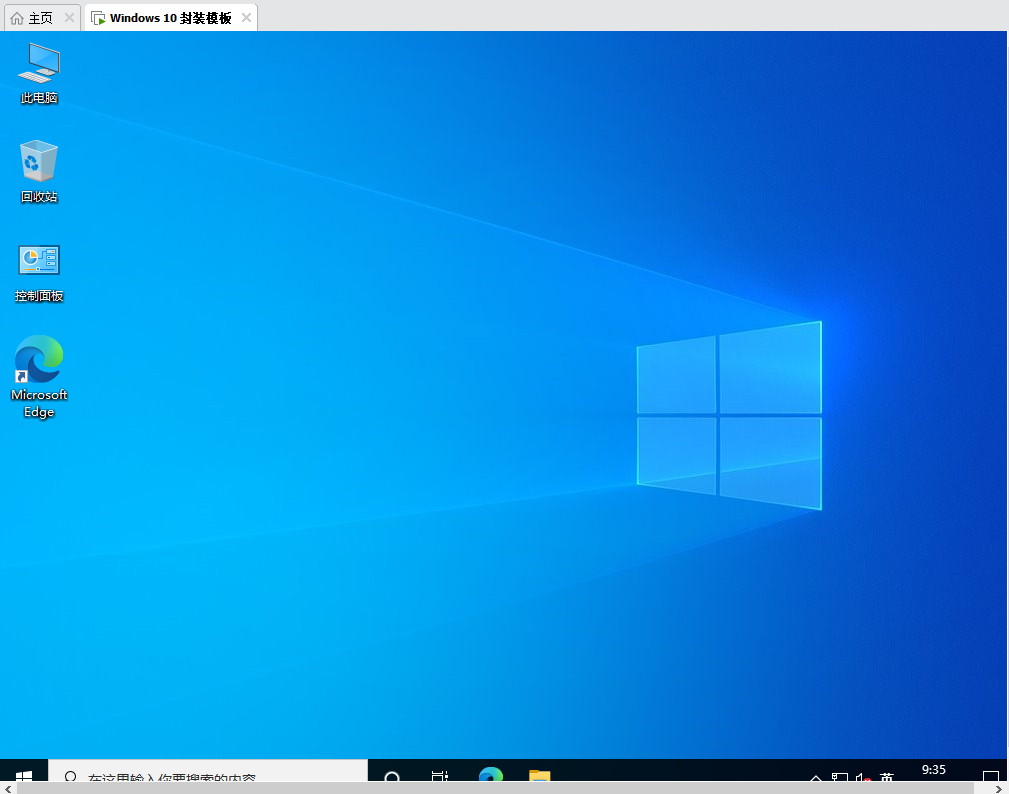Open the clock showing 9:35

(x=934, y=770)
